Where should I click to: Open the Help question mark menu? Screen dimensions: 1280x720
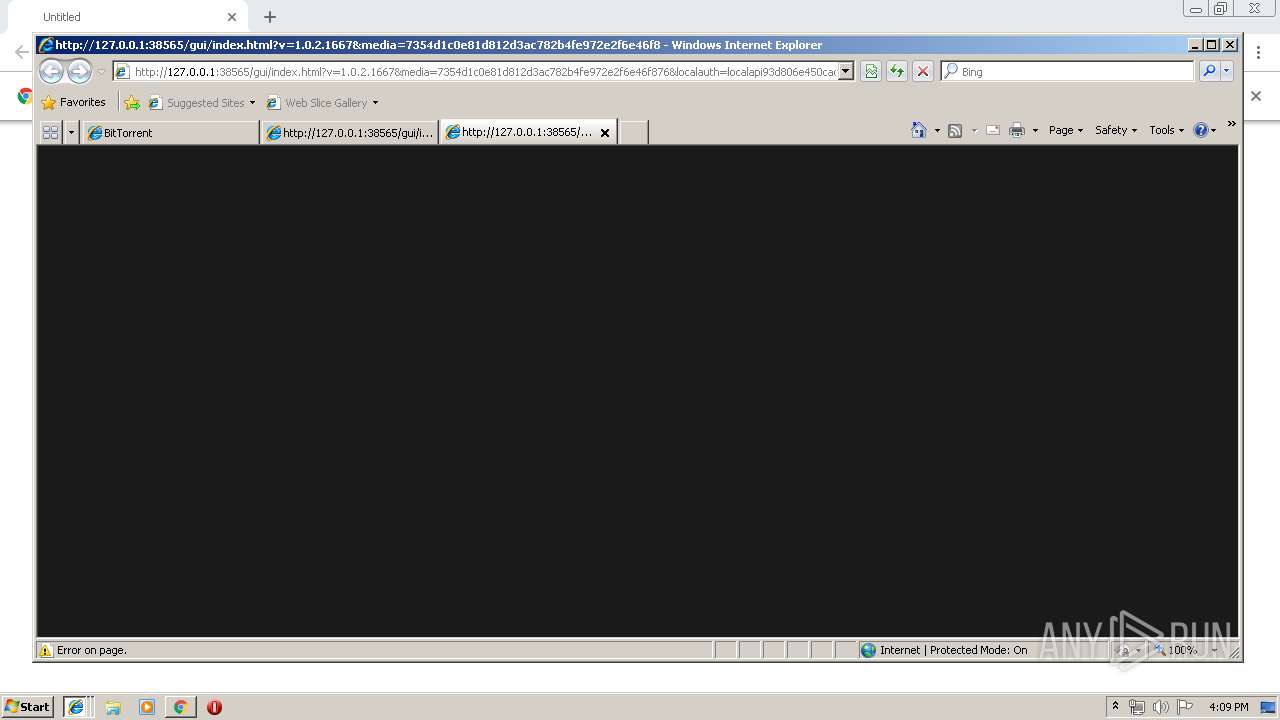(x=1204, y=130)
